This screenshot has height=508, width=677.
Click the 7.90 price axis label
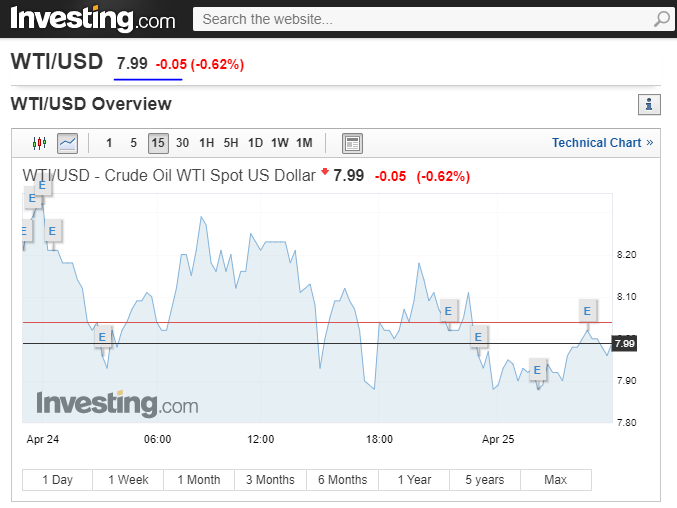[626, 381]
